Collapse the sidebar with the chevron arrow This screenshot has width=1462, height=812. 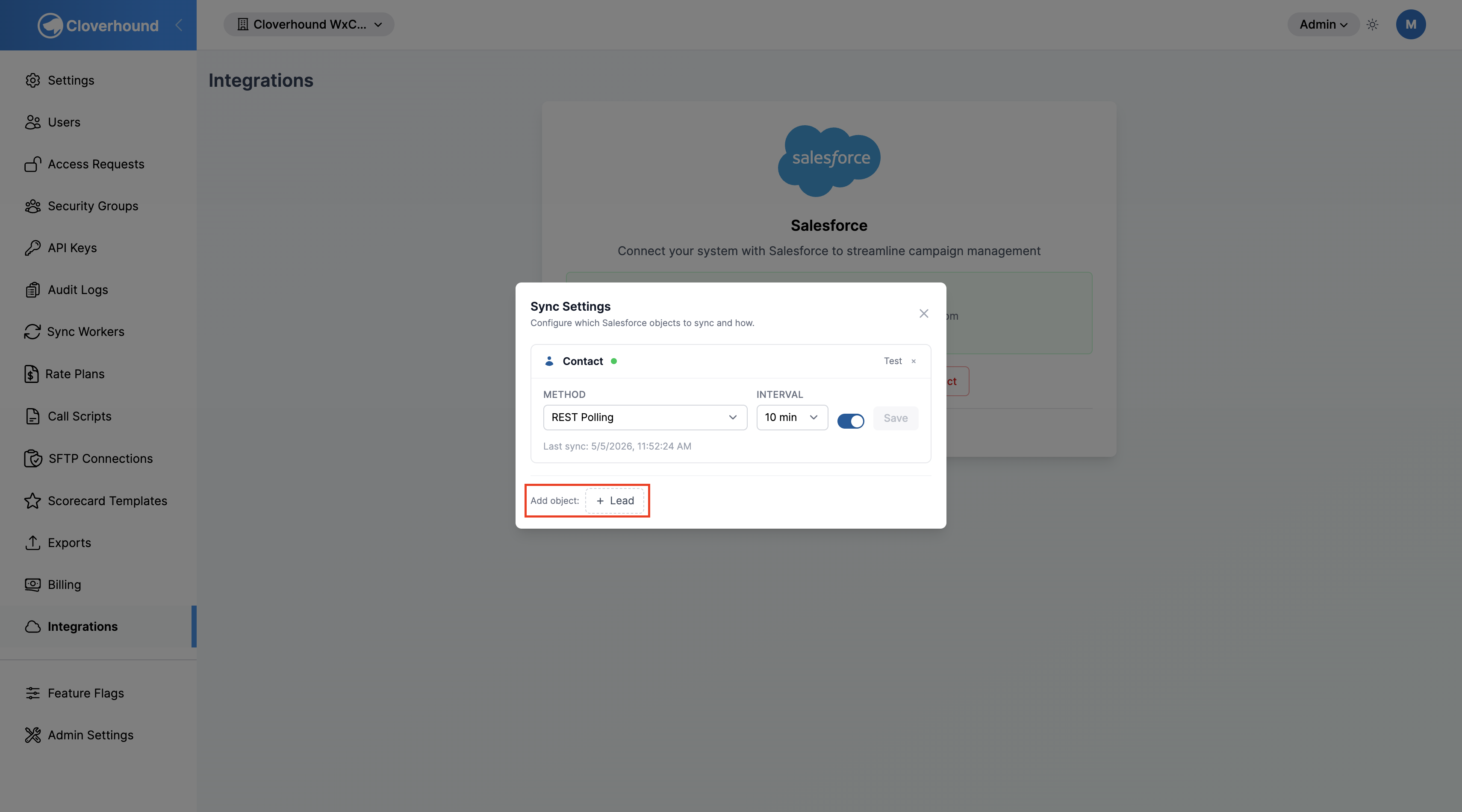click(179, 25)
